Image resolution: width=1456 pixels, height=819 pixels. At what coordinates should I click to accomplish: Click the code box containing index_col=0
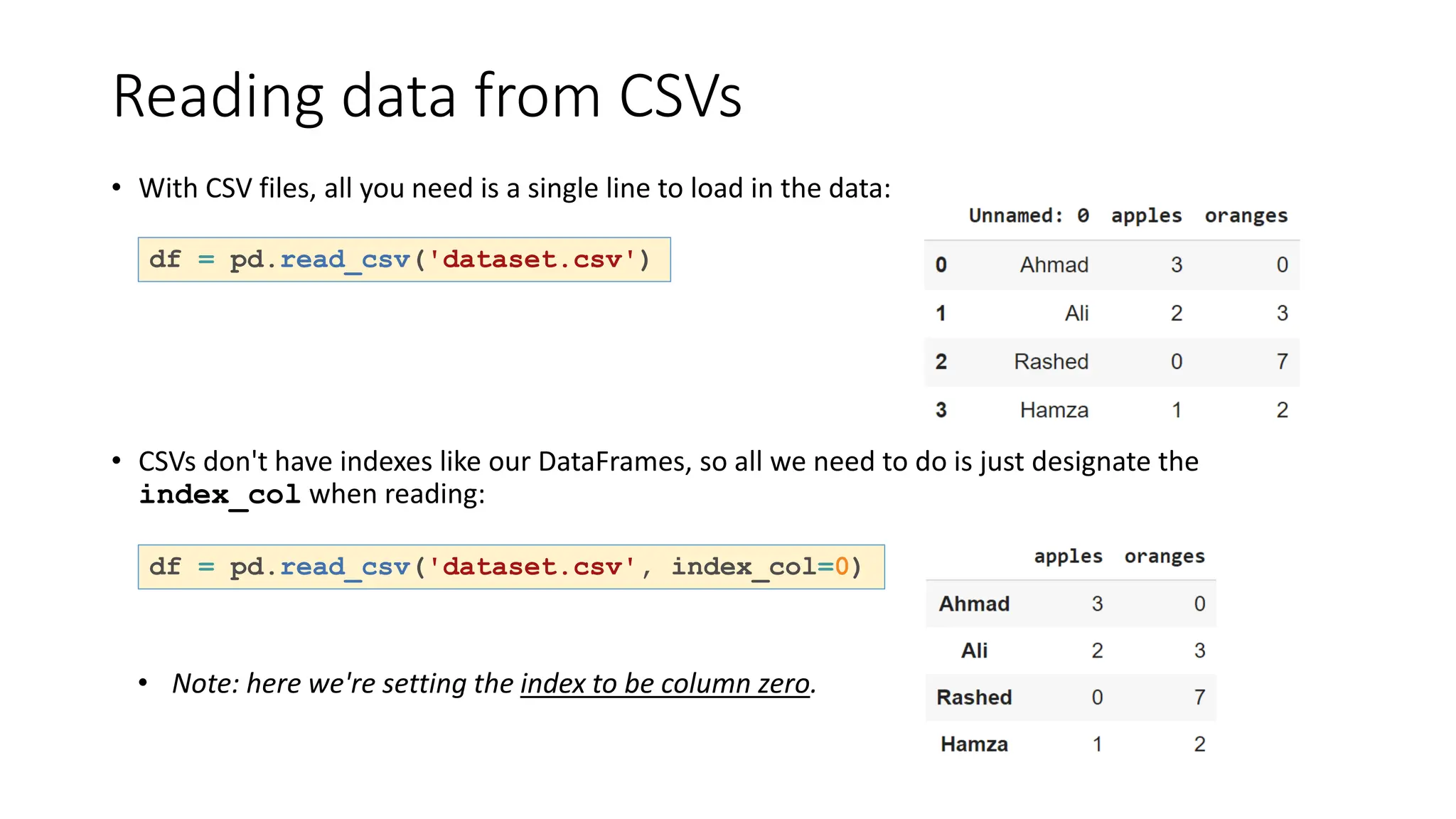tap(511, 567)
